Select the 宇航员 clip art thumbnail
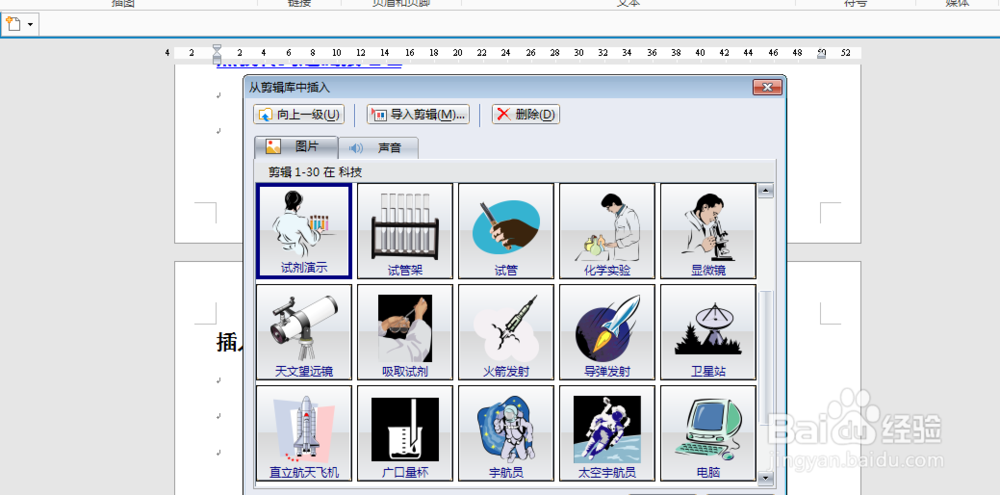This screenshot has height=495, width=1000. pyautogui.click(x=506, y=433)
